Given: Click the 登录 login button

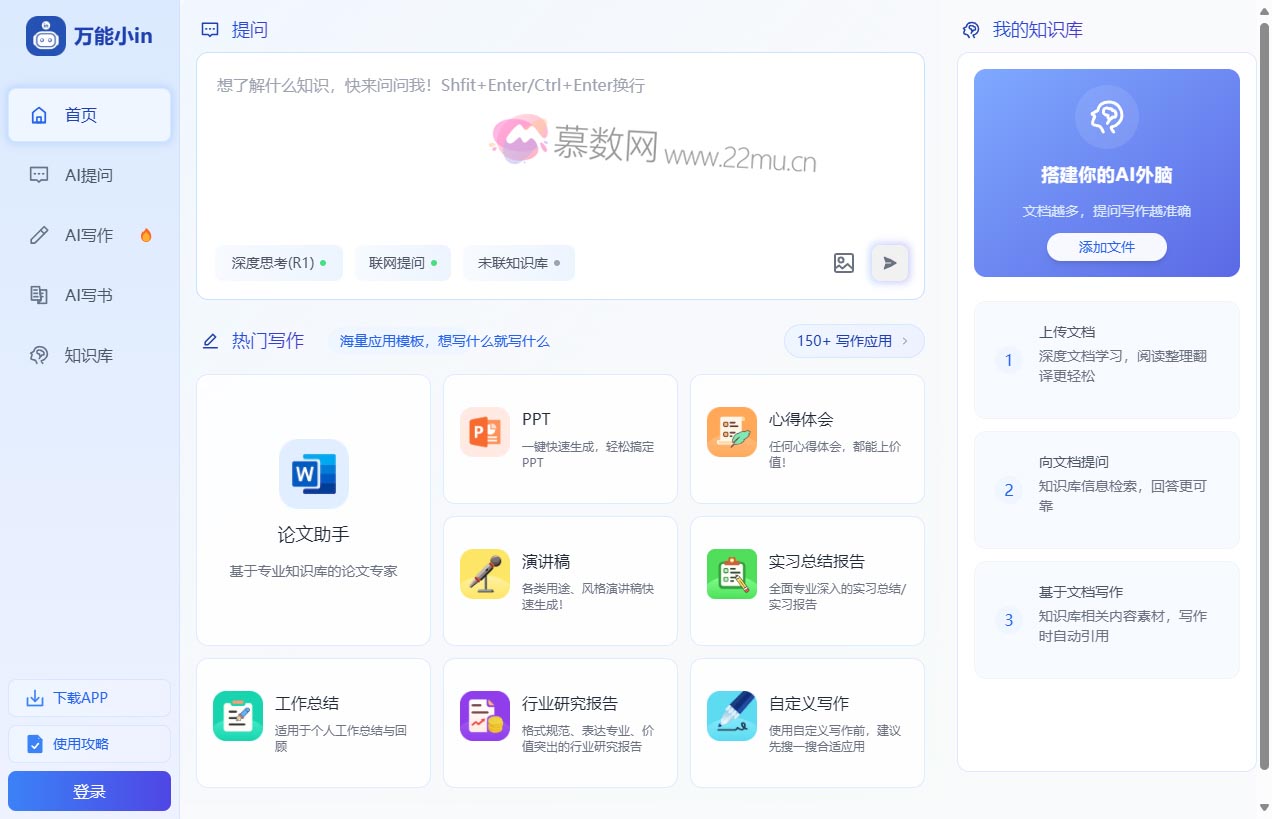Looking at the screenshot, I should click(89, 791).
